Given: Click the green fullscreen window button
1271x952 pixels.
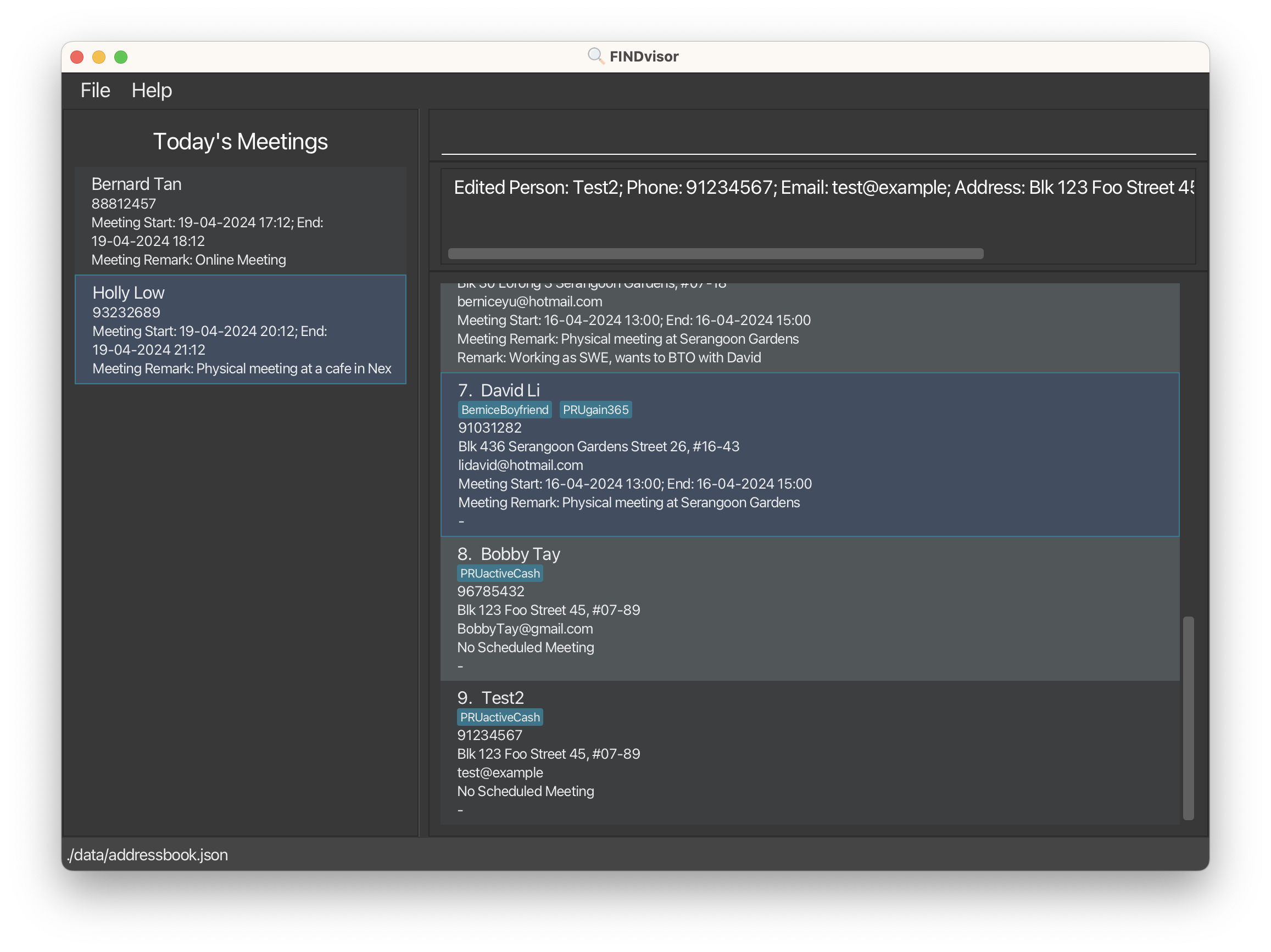Looking at the screenshot, I should [121, 57].
